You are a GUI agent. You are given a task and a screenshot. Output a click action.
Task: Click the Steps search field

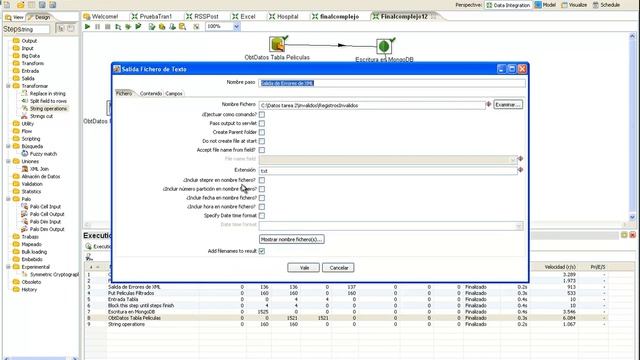tap(36, 29)
